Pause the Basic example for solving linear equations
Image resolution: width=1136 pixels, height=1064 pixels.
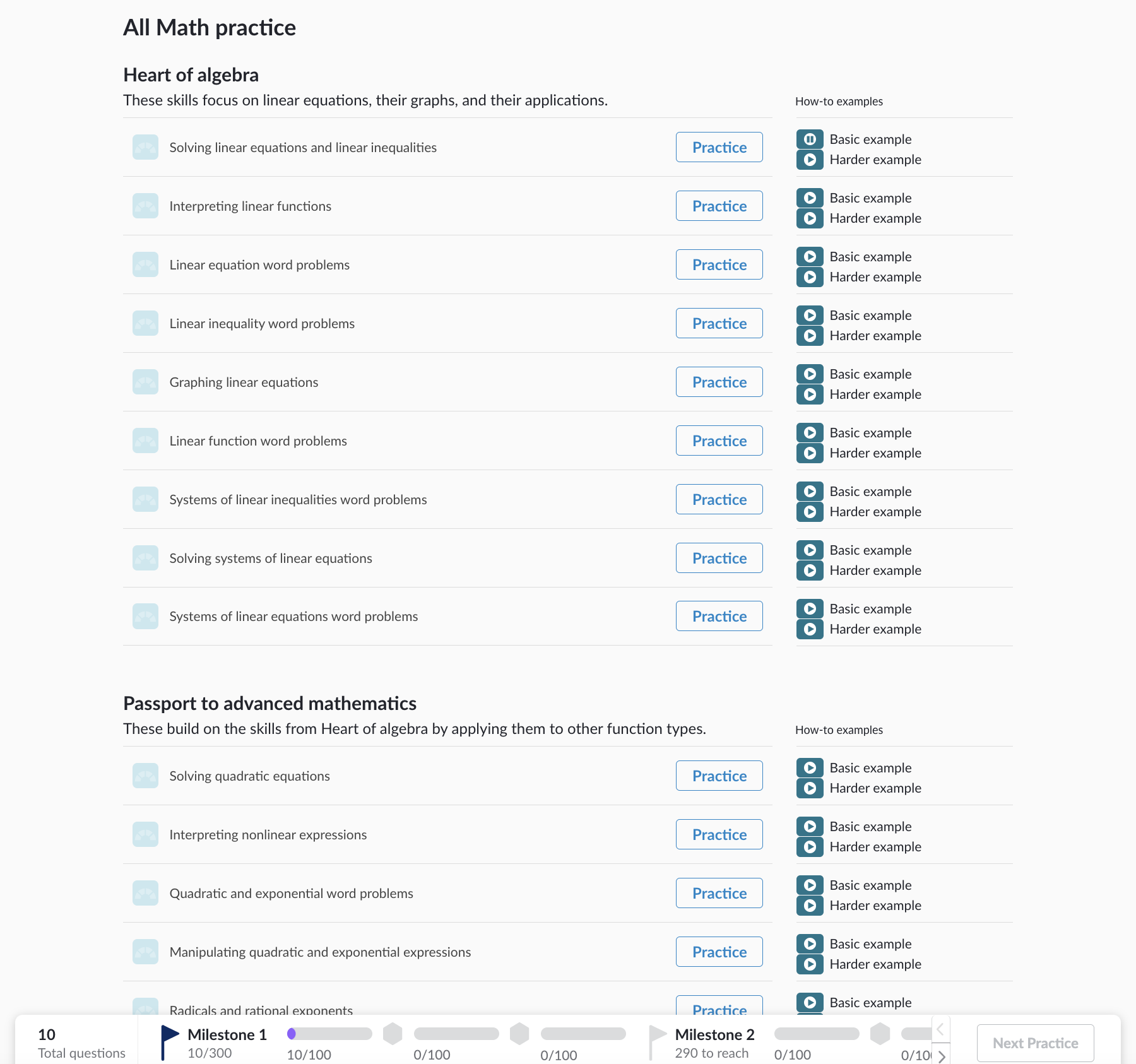point(810,139)
